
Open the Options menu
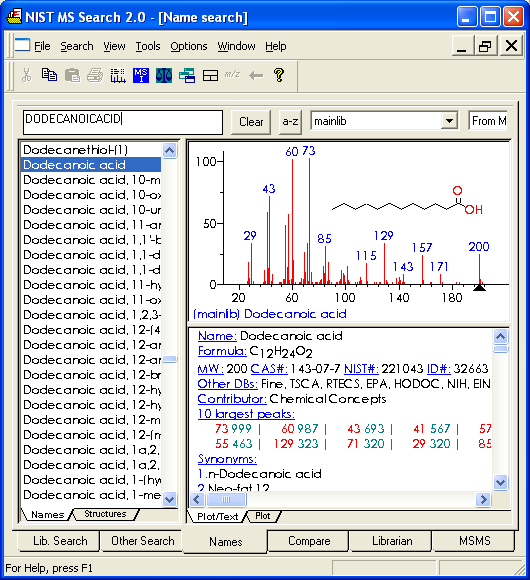[189, 46]
